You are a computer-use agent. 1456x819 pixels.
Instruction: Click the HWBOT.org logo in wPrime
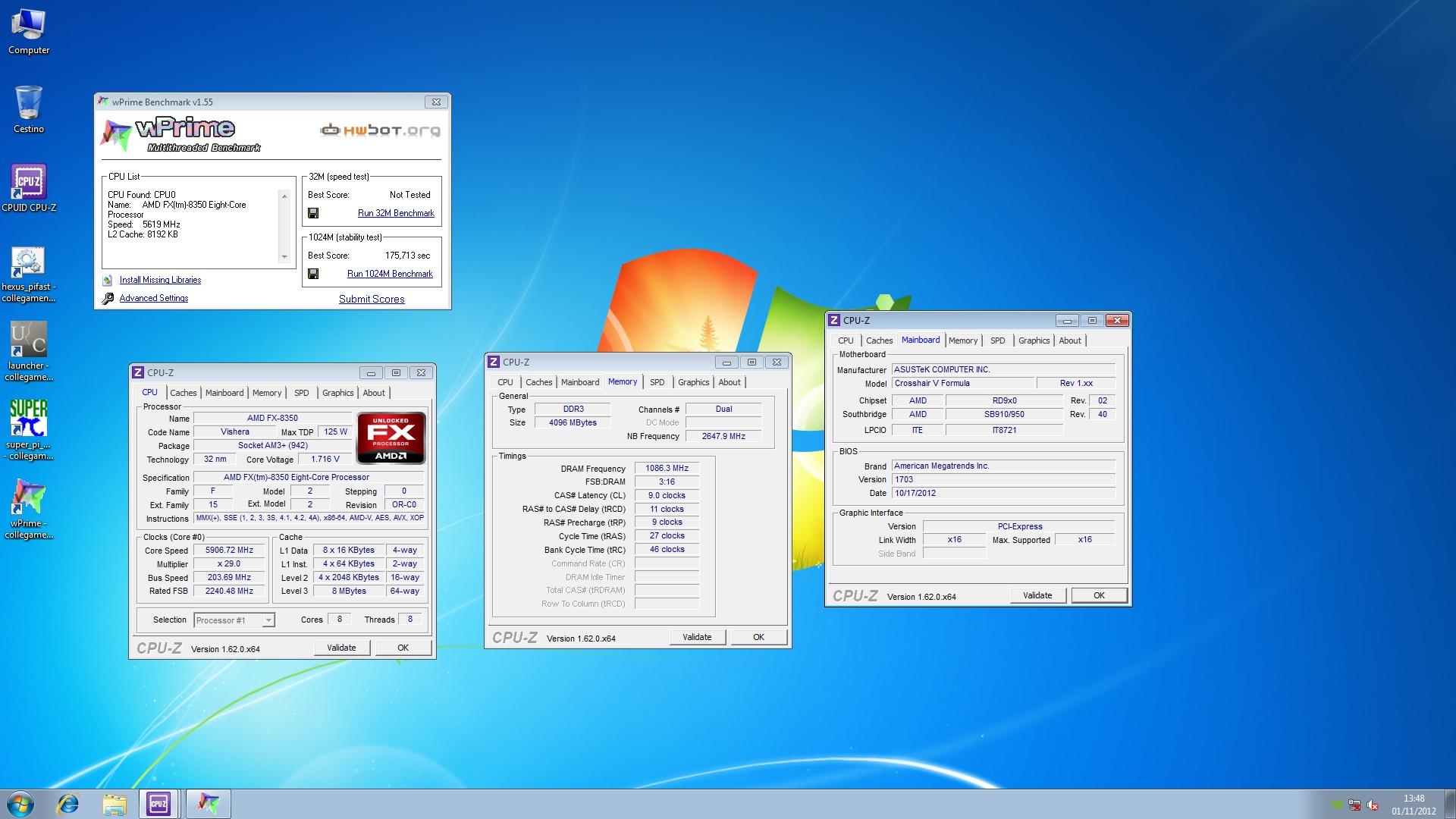point(380,130)
